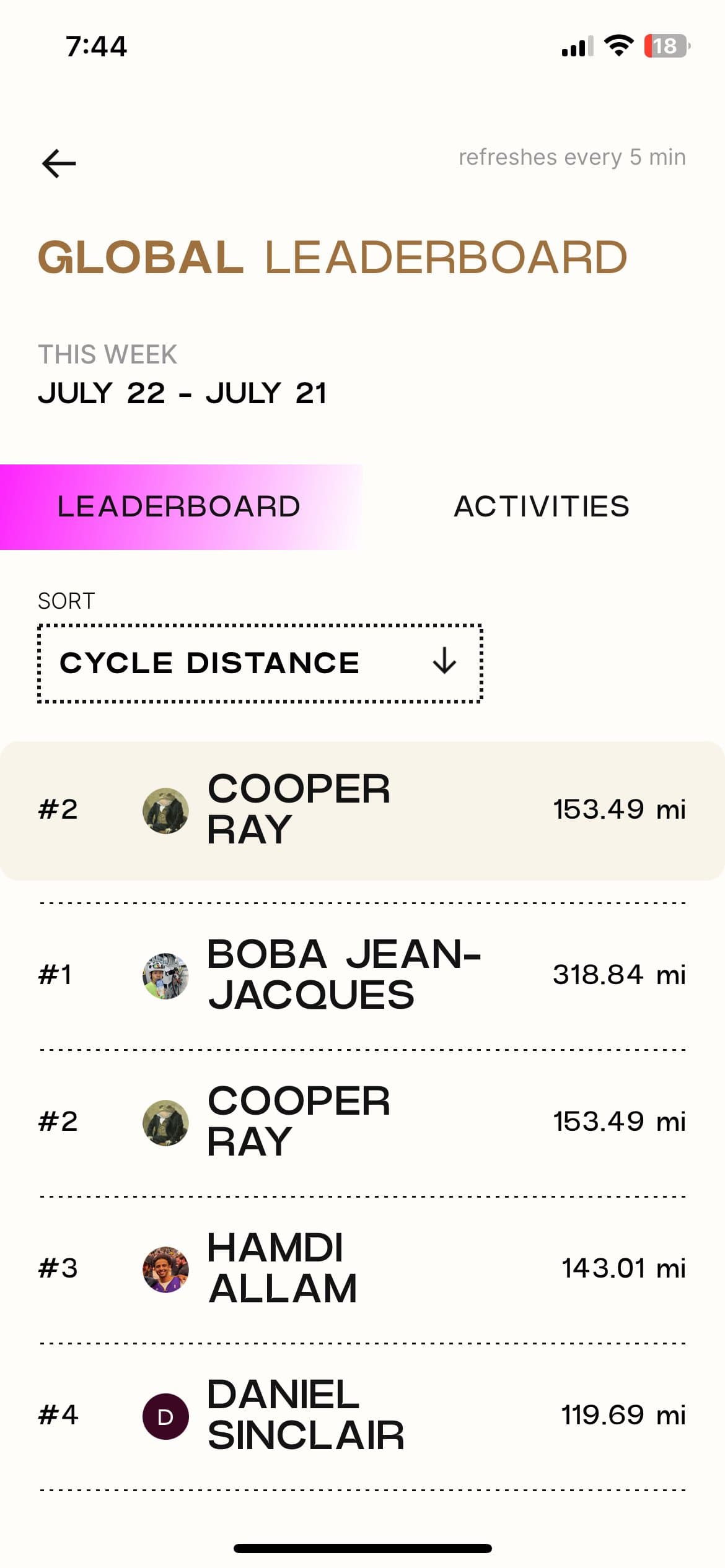This screenshot has height=1568, width=725.
Task: Tap the Wi-Fi status icon
Action: coord(618,46)
